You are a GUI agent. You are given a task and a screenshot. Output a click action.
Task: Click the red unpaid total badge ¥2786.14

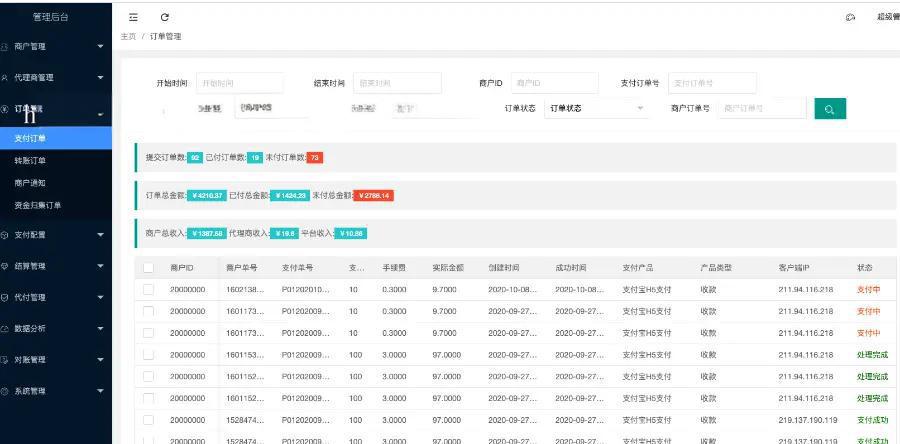(x=373, y=196)
